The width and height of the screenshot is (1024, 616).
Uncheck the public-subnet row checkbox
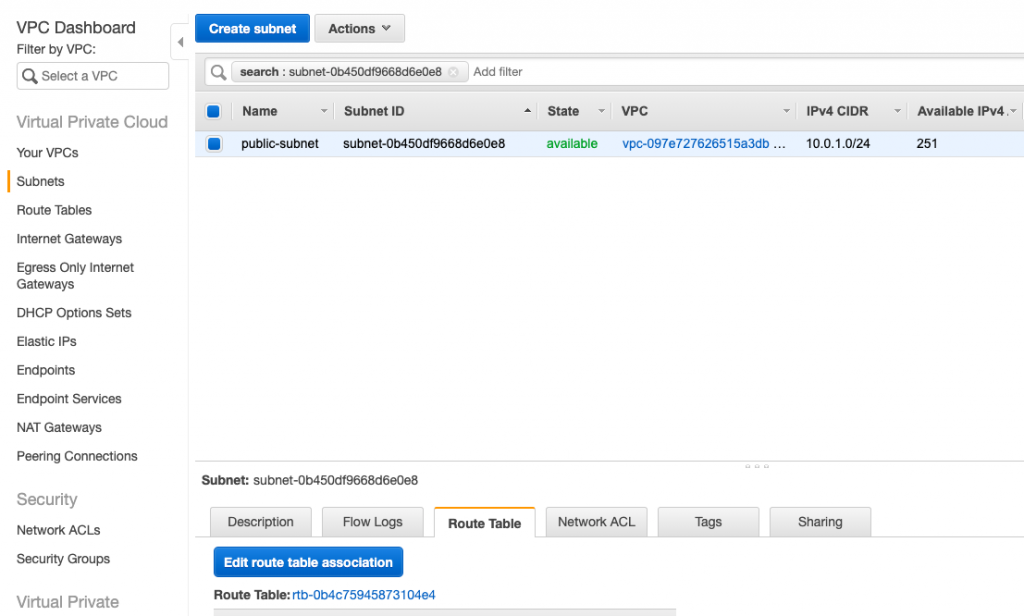214,144
